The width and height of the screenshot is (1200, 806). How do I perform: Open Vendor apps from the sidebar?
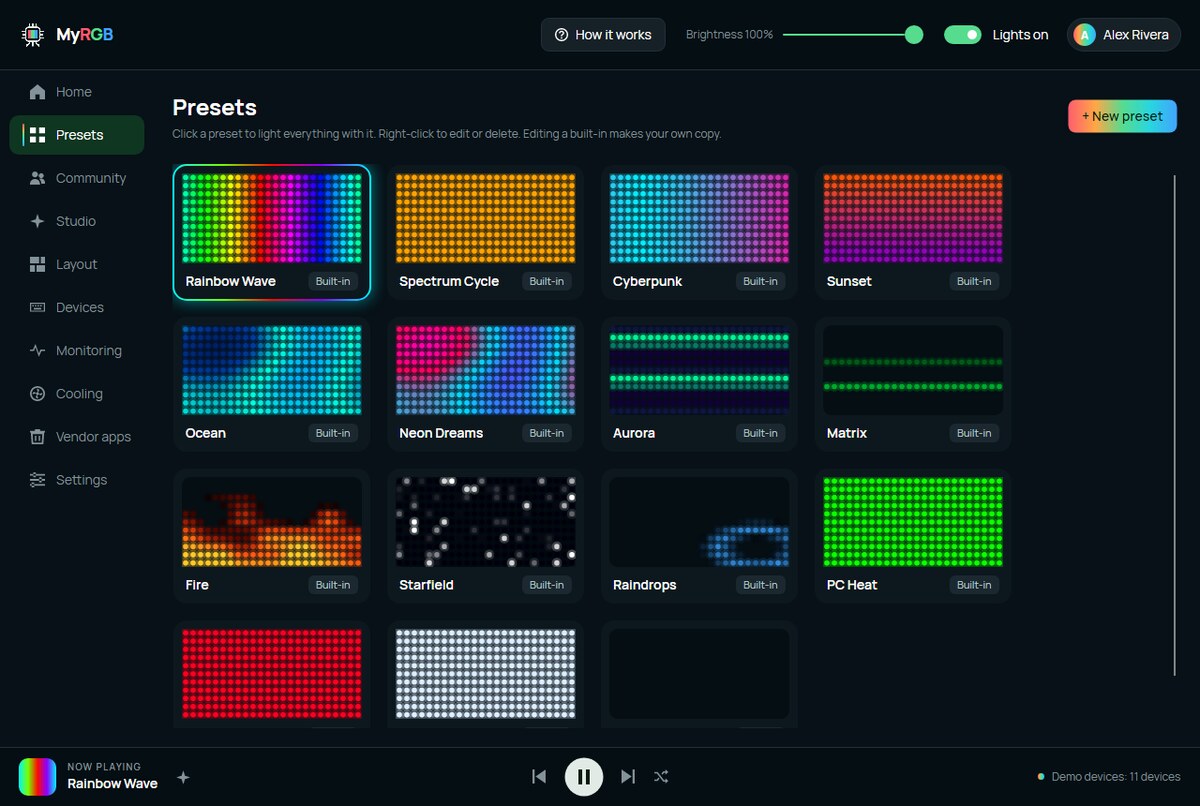(x=77, y=436)
